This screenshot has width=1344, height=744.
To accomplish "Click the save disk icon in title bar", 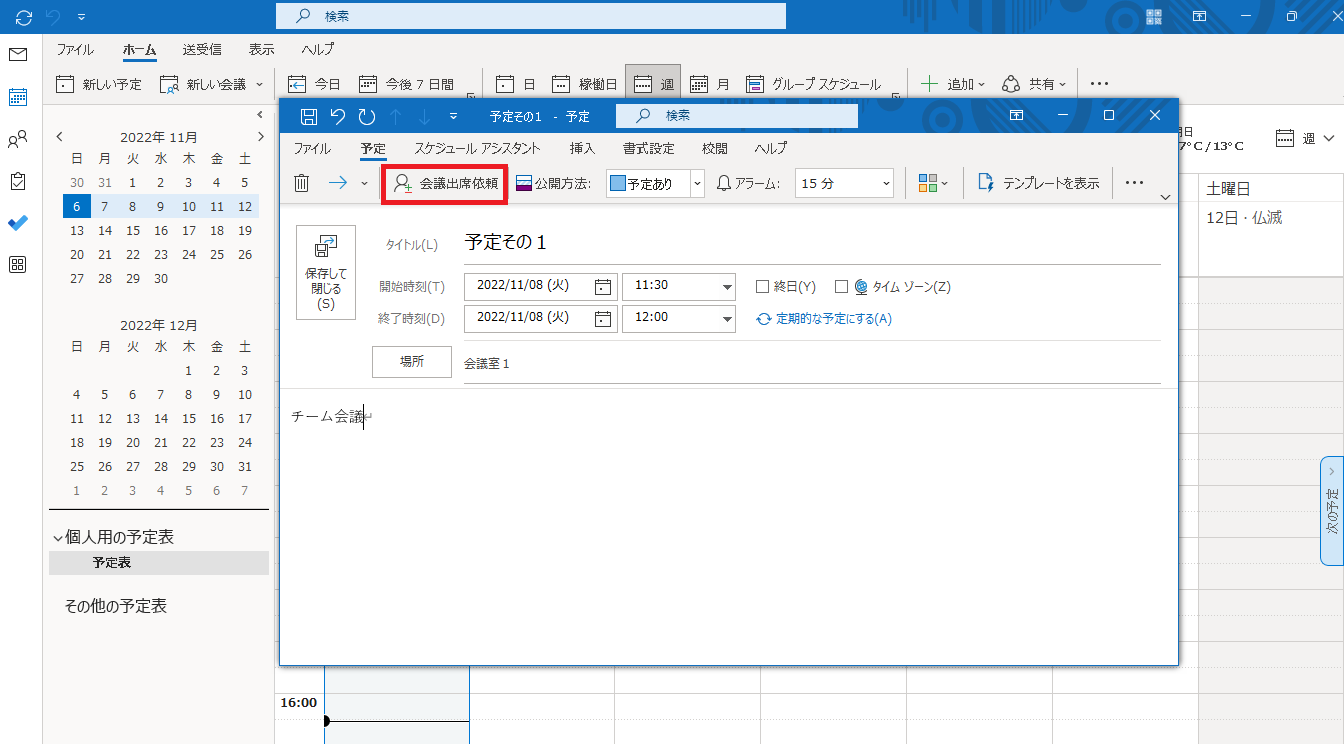I will (x=309, y=116).
